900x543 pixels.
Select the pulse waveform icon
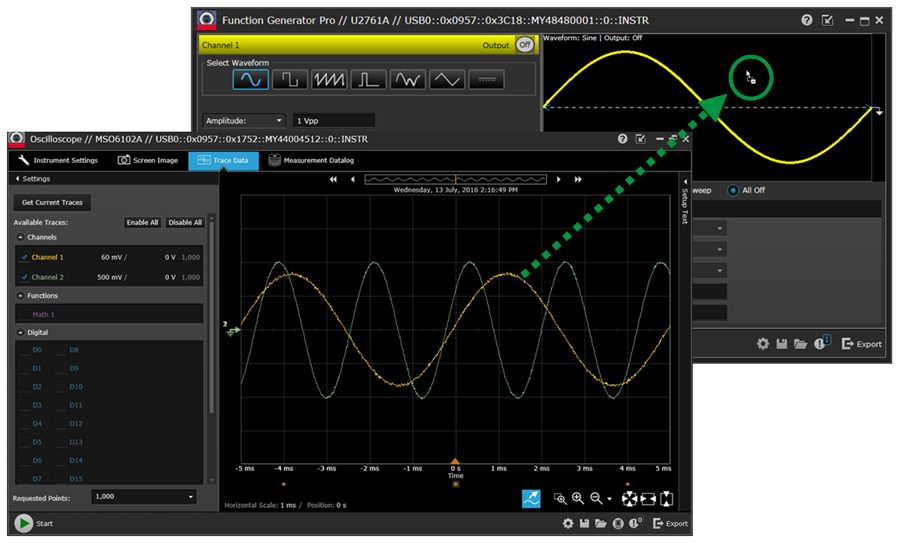pyautogui.click(x=368, y=79)
